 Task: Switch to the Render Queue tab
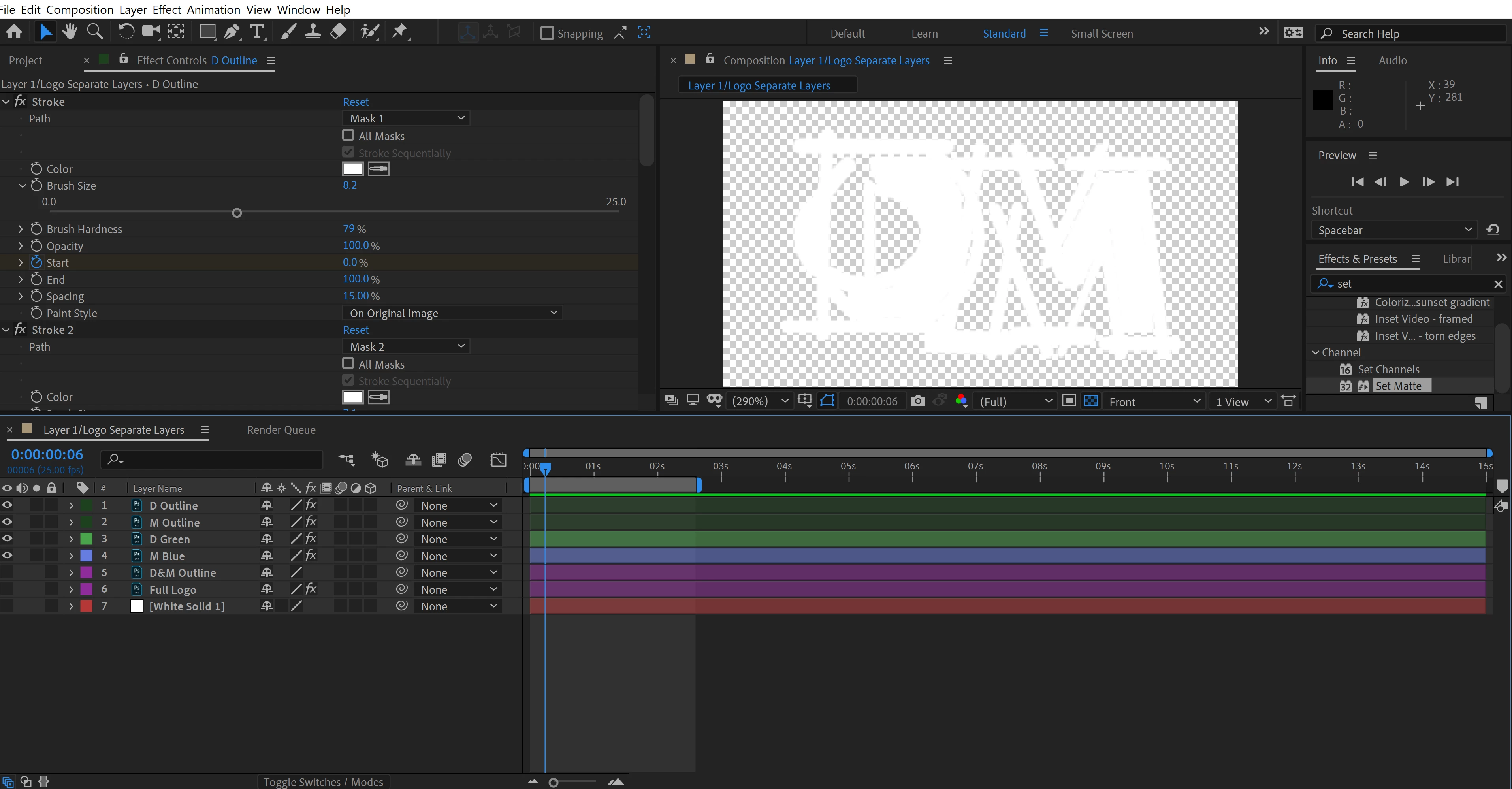click(281, 430)
